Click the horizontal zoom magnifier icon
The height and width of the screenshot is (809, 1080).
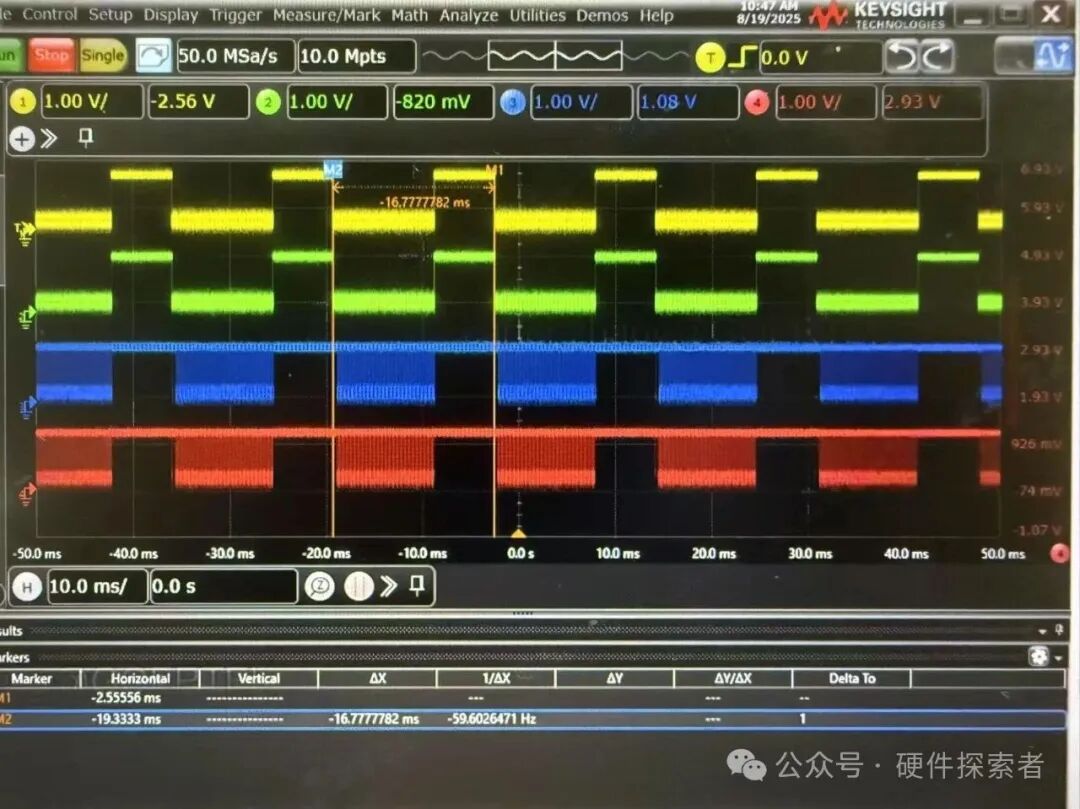(320, 587)
